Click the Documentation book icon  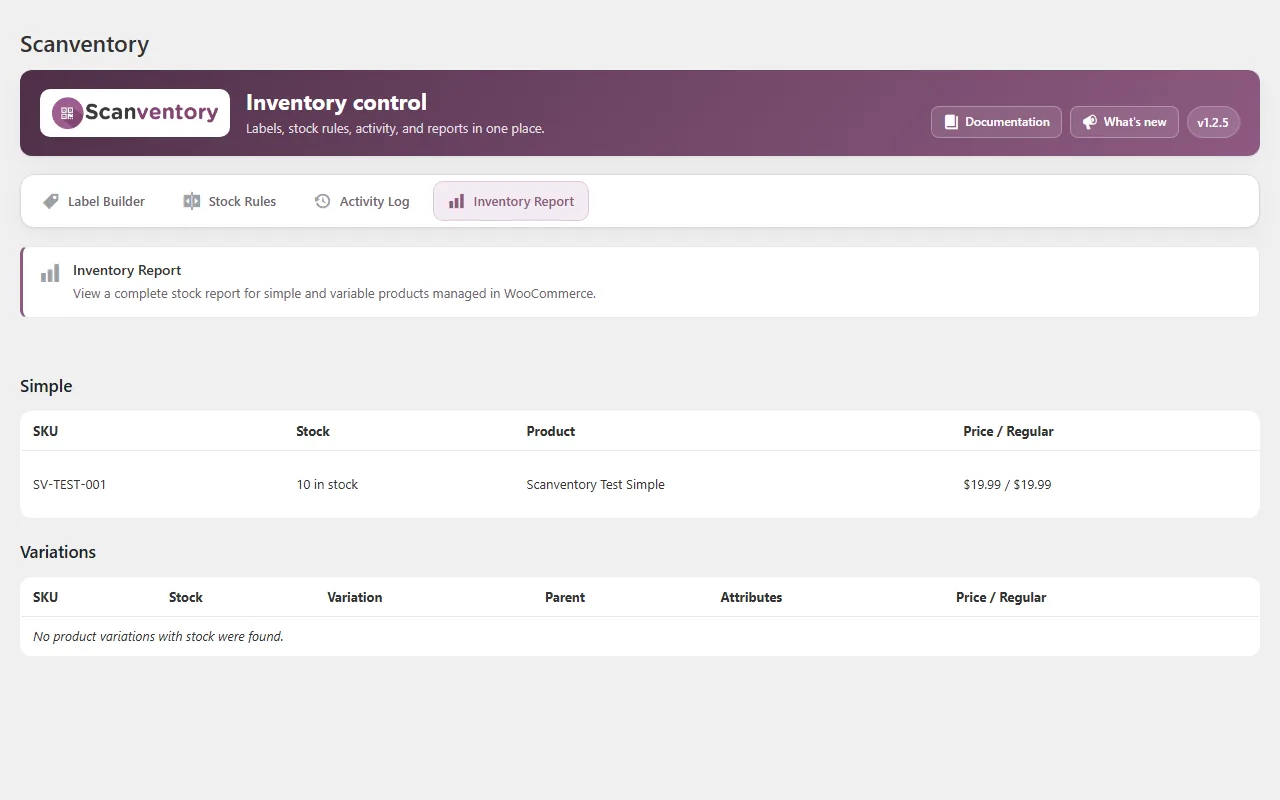coord(951,122)
